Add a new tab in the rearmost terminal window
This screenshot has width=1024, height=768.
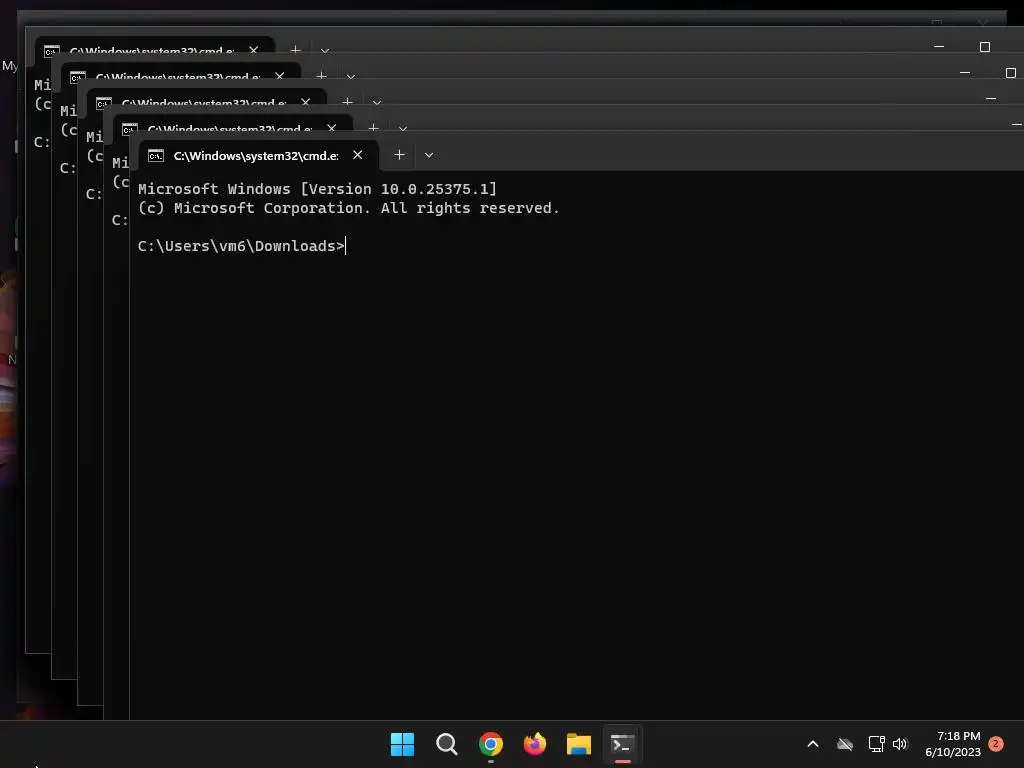[x=295, y=49]
